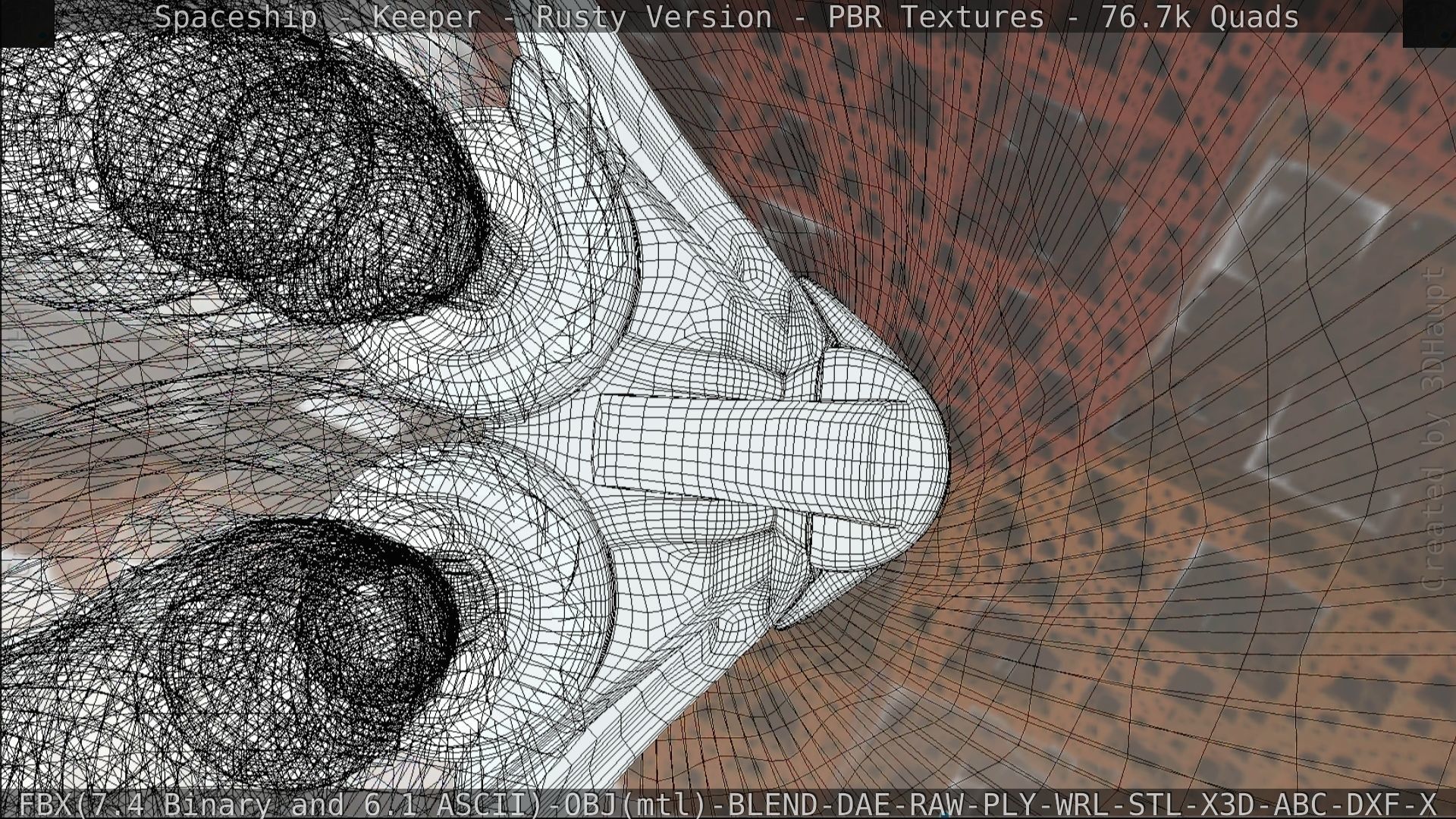Click 'OBJ(mtl)' in the format list
The width and height of the screenshot is (1456, 819).
(634, 804)
